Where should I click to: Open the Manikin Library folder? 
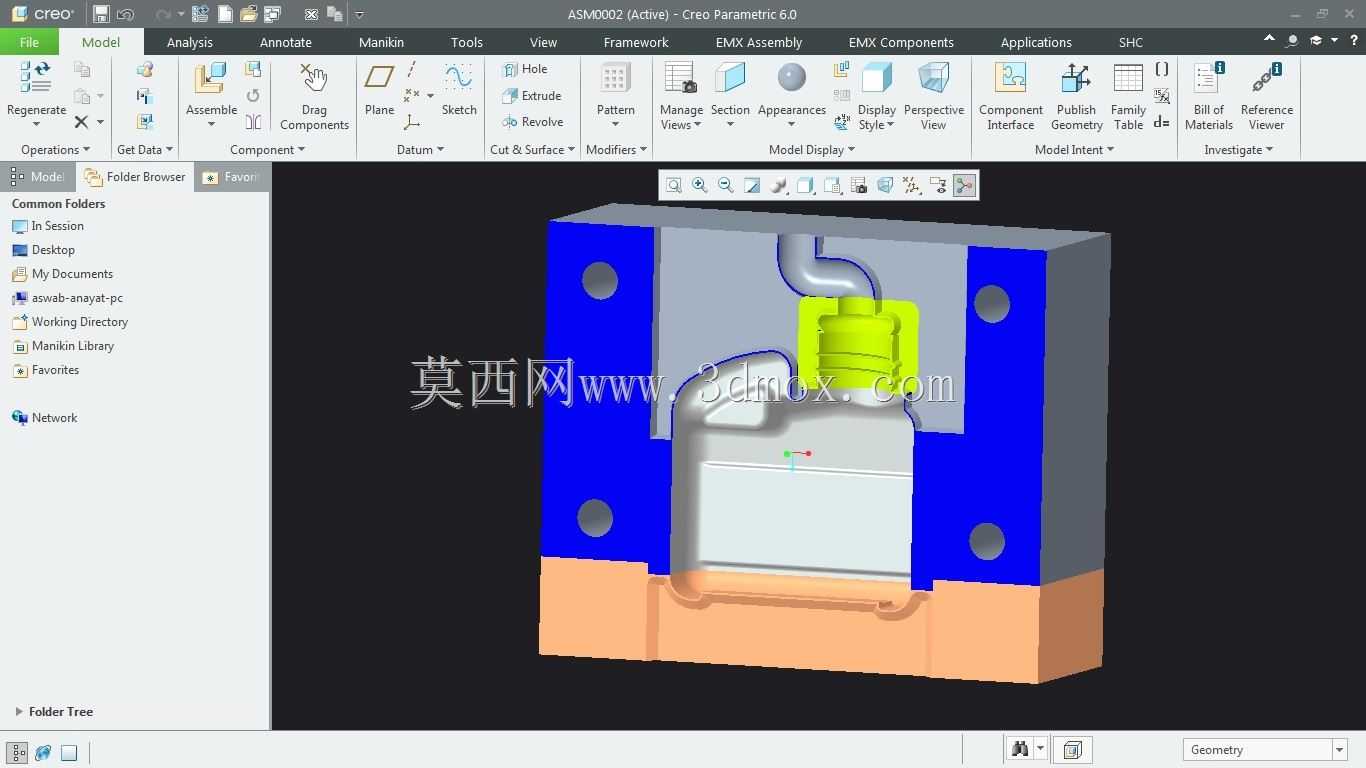tap(63, 346)
